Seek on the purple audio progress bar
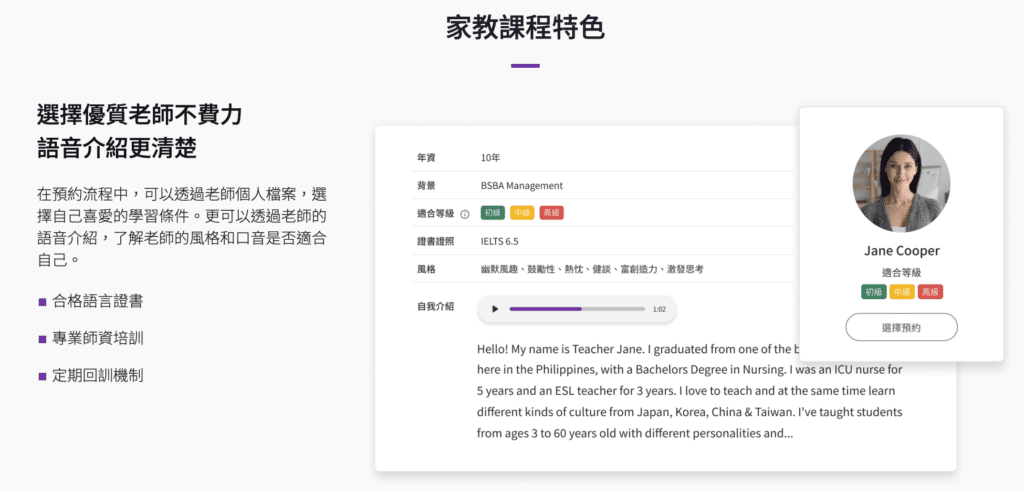Screen dimensions: 1024x491 point(576,309)
